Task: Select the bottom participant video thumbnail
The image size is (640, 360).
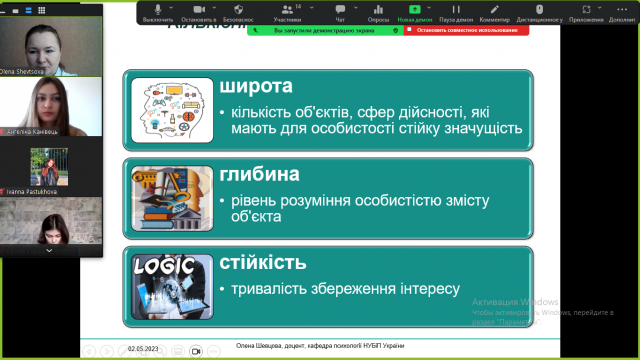Action: coord(51,221)
